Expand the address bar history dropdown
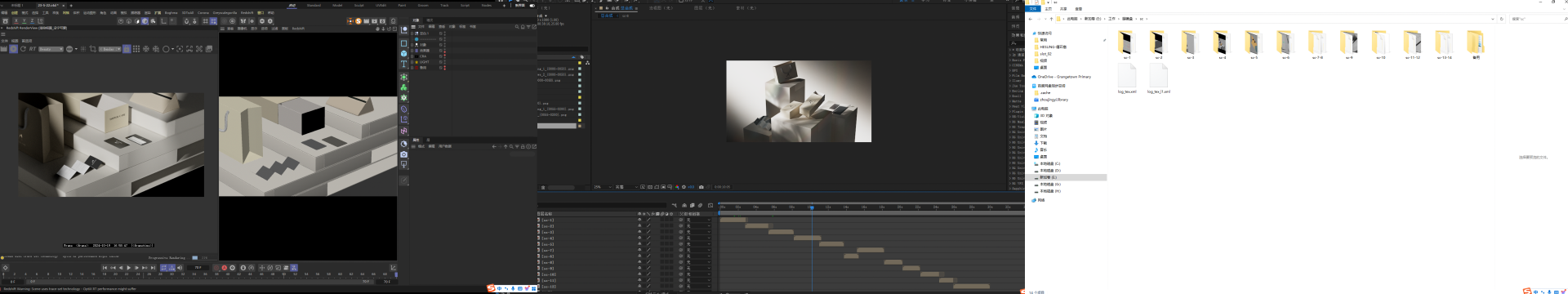The height and width of the screenshot is (294, 1568). [x=1493, y=19]
